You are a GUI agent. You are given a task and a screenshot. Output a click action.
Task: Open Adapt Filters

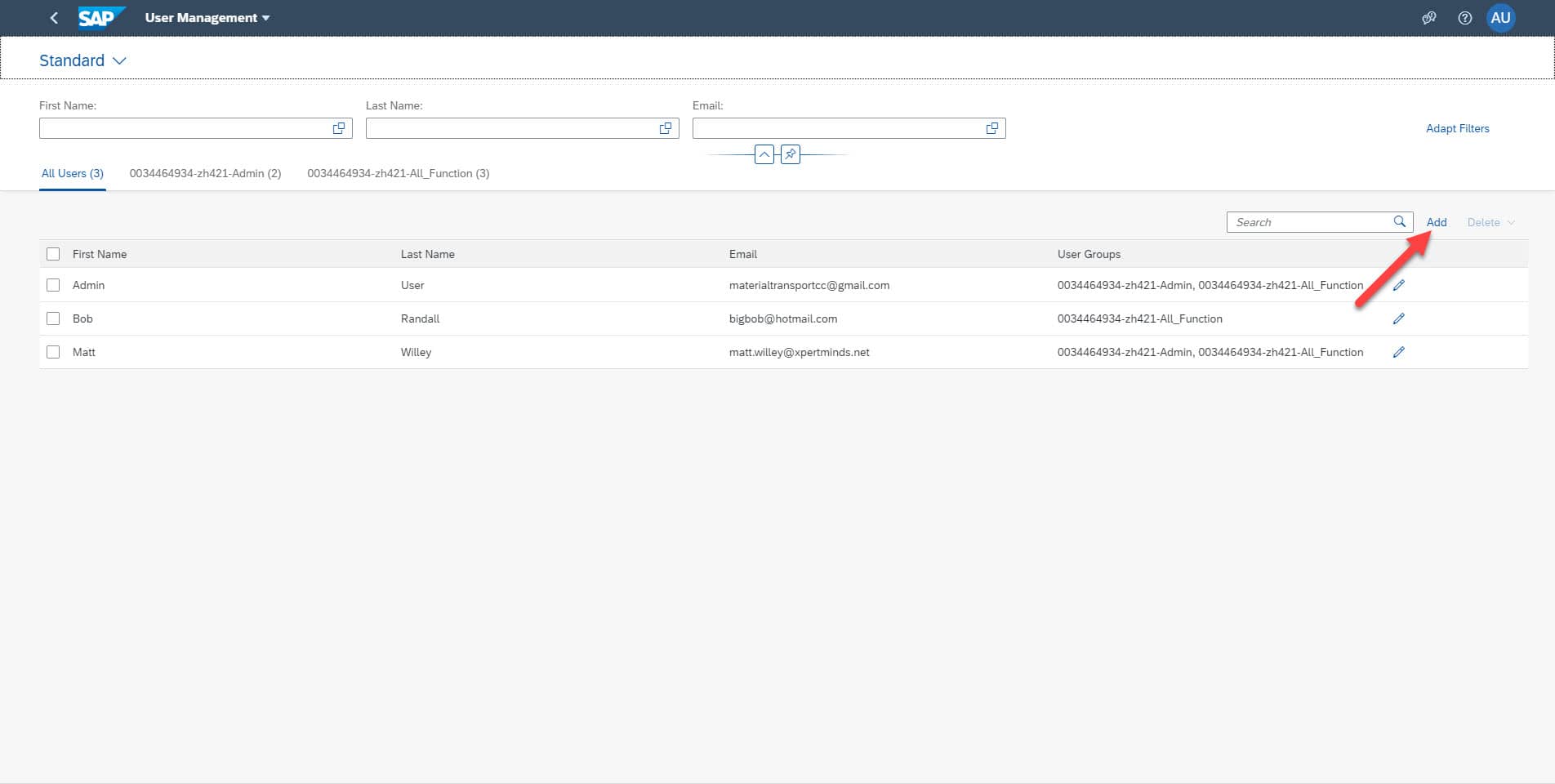(x=1458, y=128)
